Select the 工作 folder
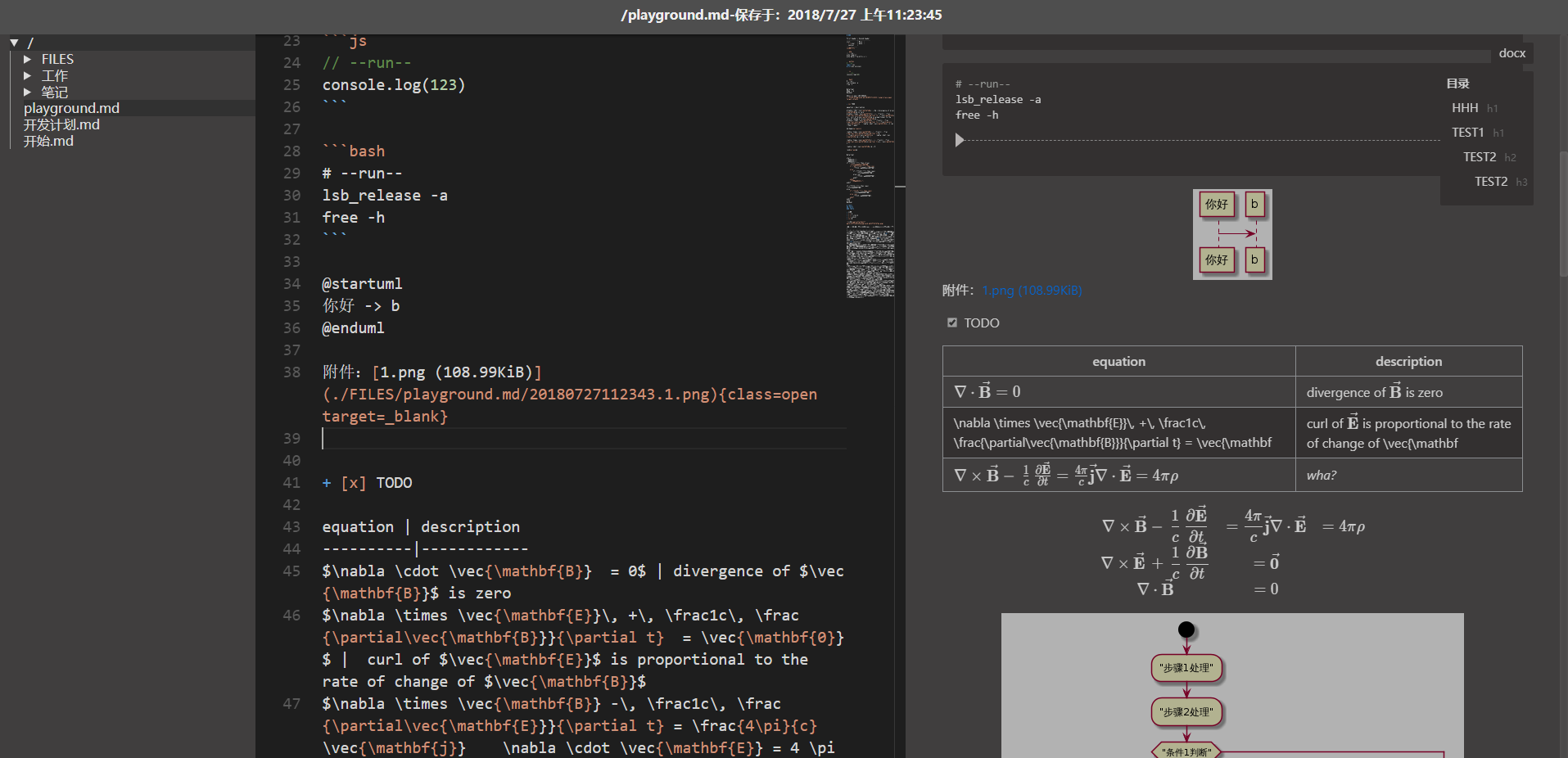The height and width of the screenshot is (758, 1568). point(55,75)
